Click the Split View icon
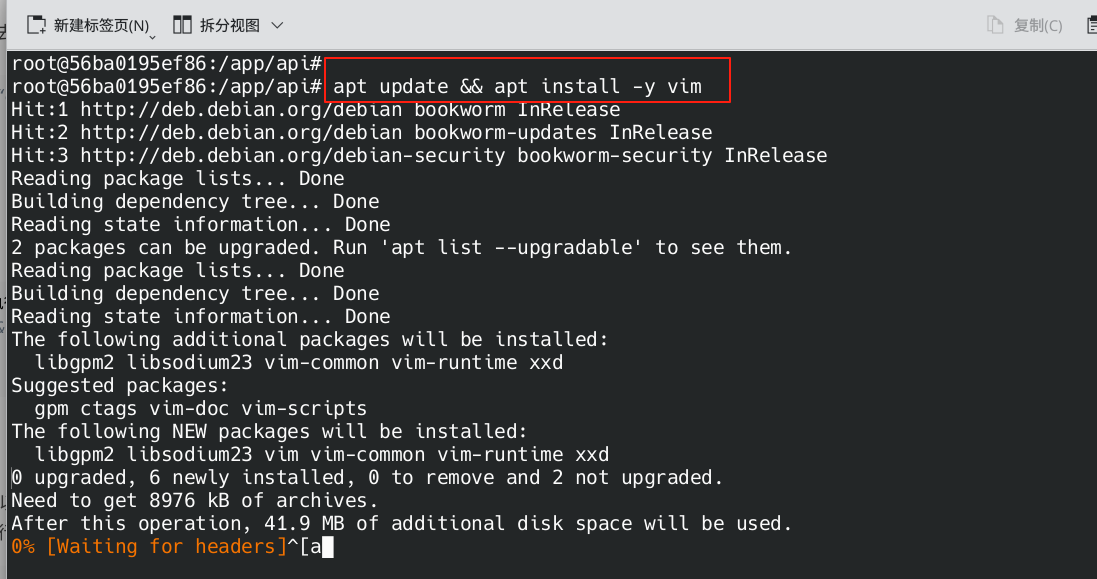This screenshot has height=579, width=1097. pos(182,24)
